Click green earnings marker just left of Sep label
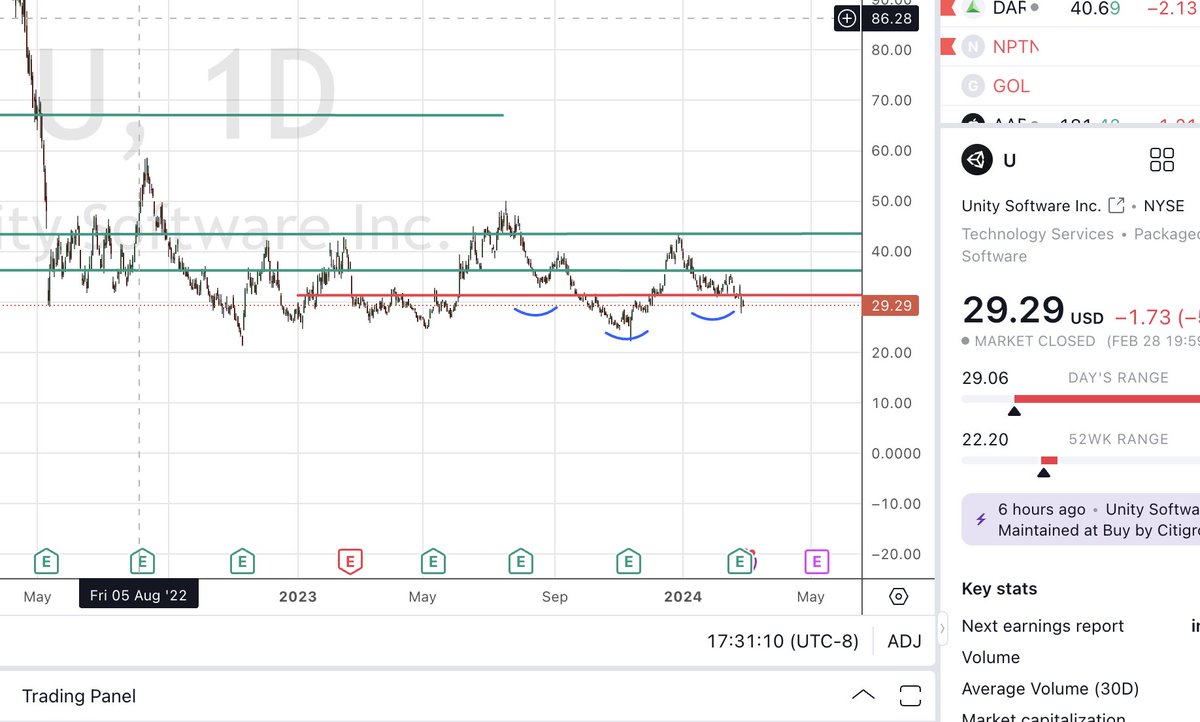This screenshot has width=1200, height=722. pos(520,561)
